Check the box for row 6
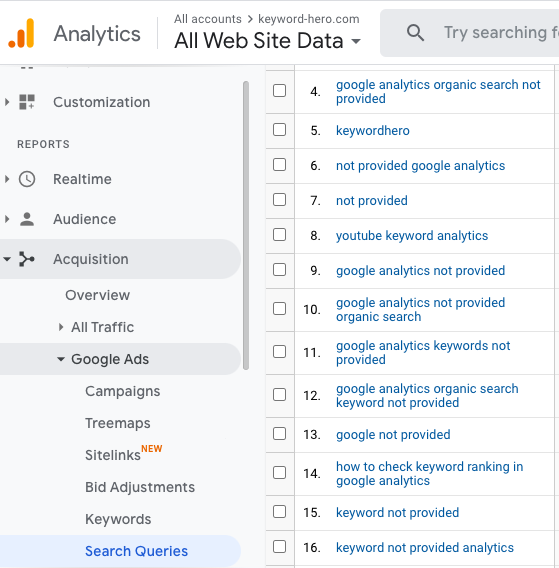559x568 pixels. [x=279, y=165]
